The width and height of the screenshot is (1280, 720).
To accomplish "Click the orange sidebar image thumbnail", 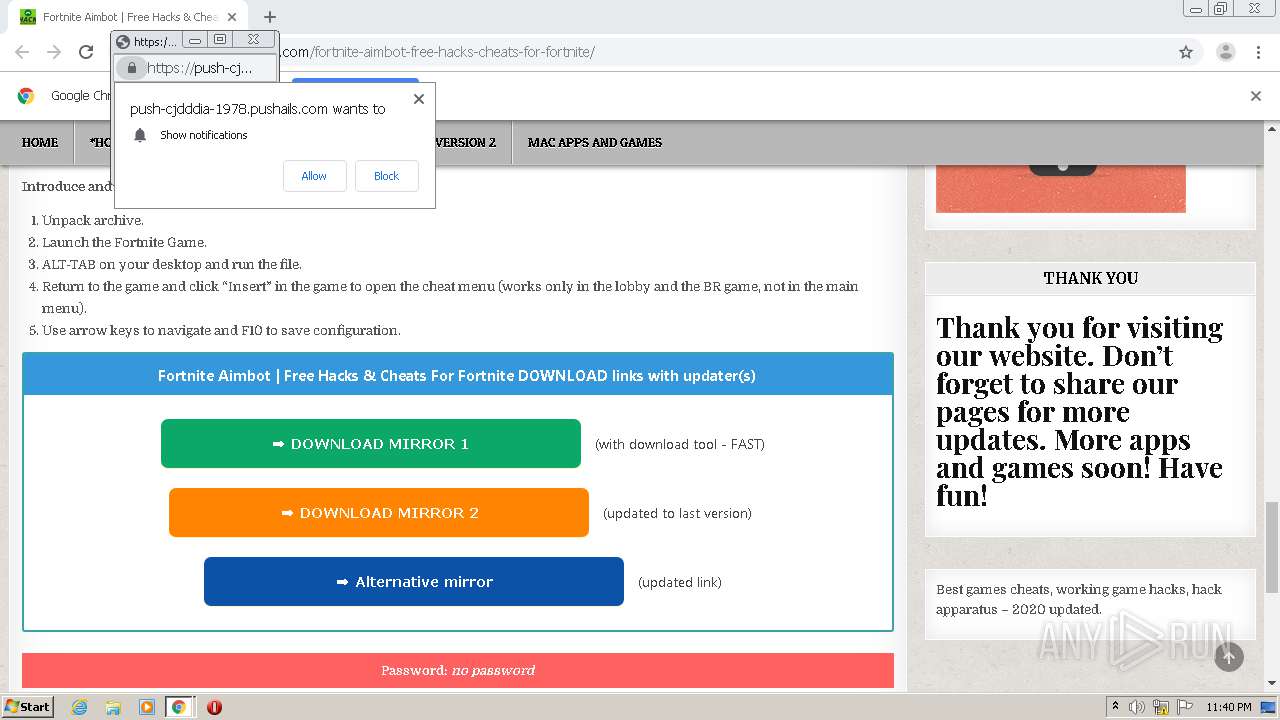I will point(1061,189).
